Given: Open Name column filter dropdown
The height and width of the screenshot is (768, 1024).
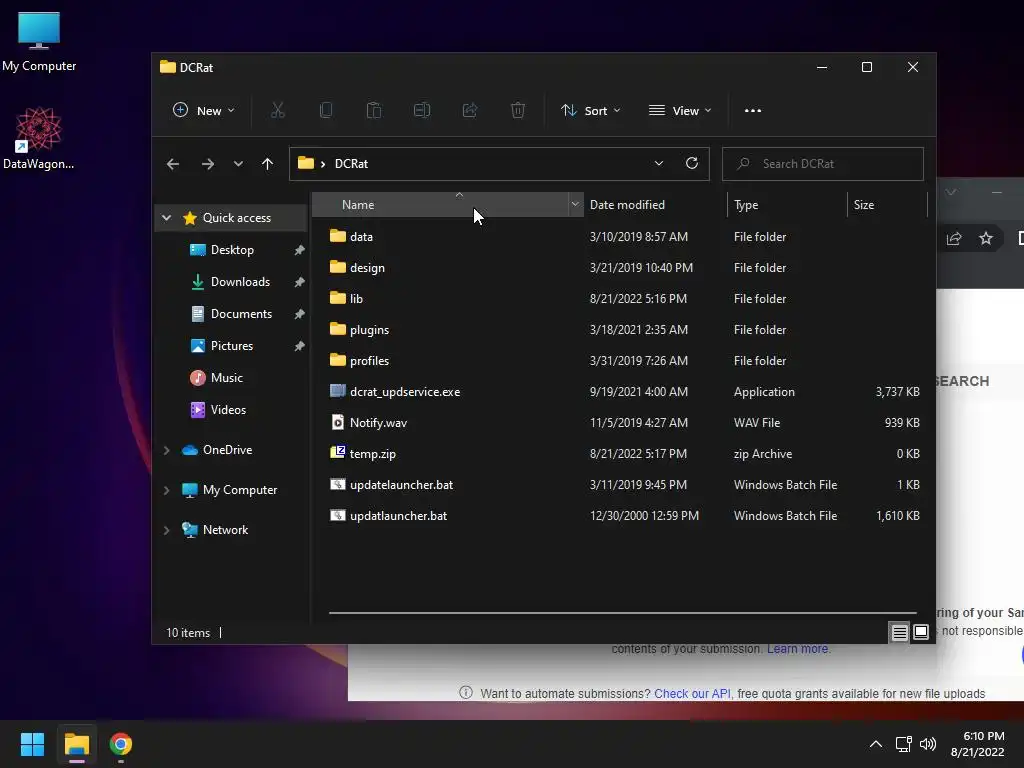Looking at the screenshot, I should (x=575, y=204).
